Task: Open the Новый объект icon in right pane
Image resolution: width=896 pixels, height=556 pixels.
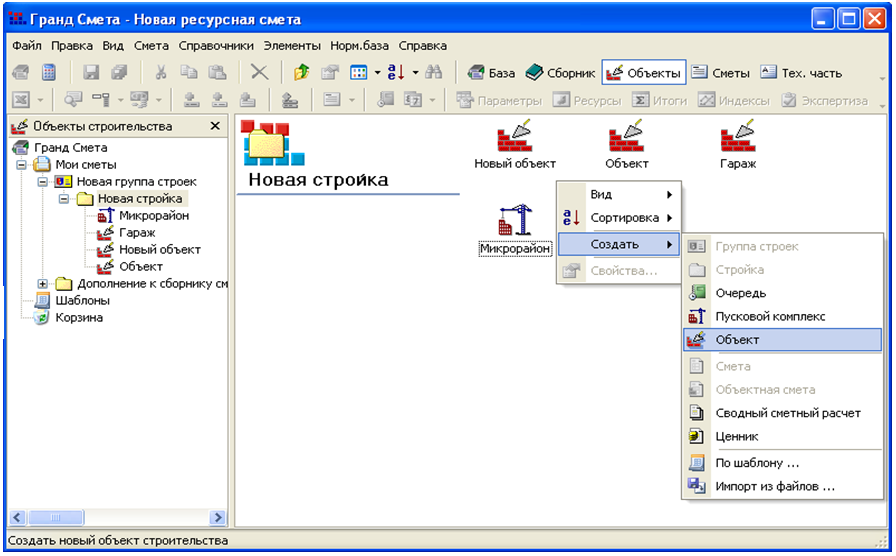Action: coord(515,145)
